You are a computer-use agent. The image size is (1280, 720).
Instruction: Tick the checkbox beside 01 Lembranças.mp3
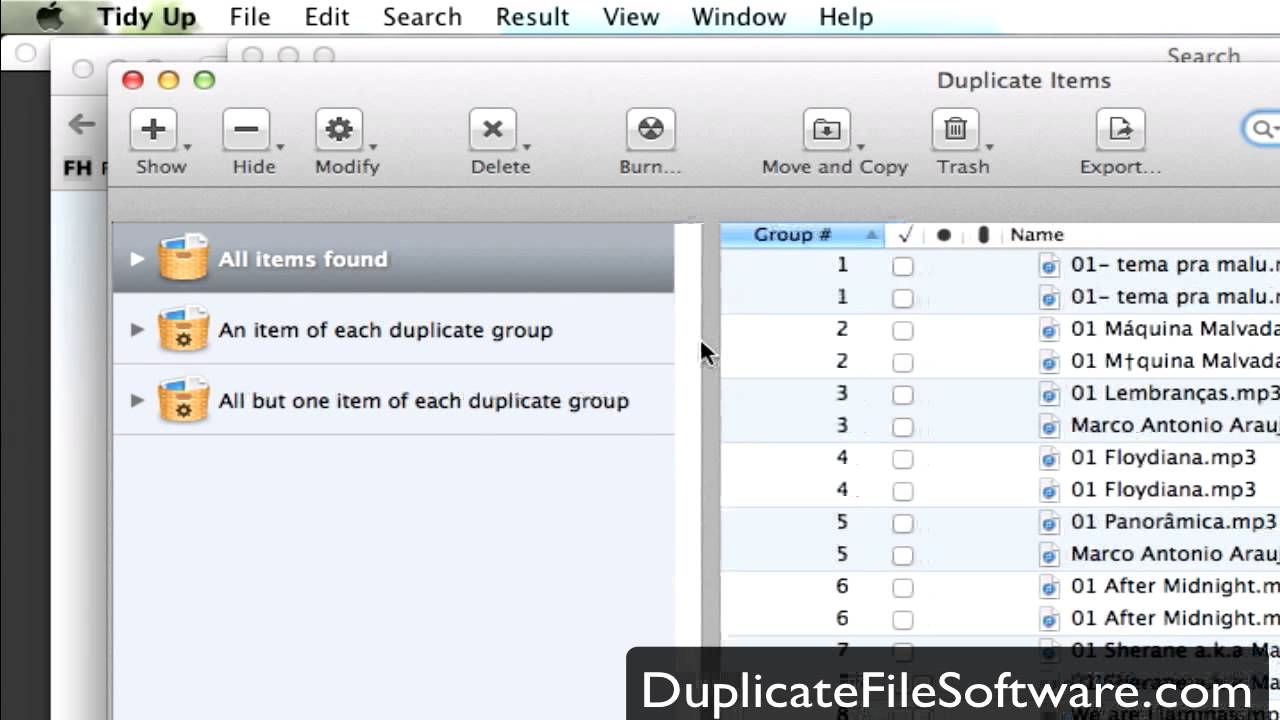[x=903, y=394]
